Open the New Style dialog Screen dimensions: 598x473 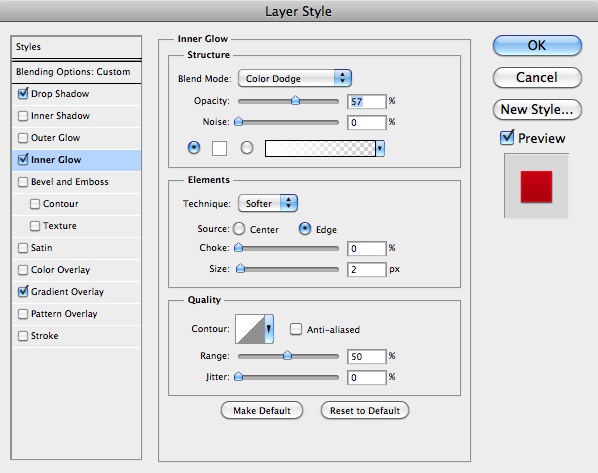click(x=537, y=109)
